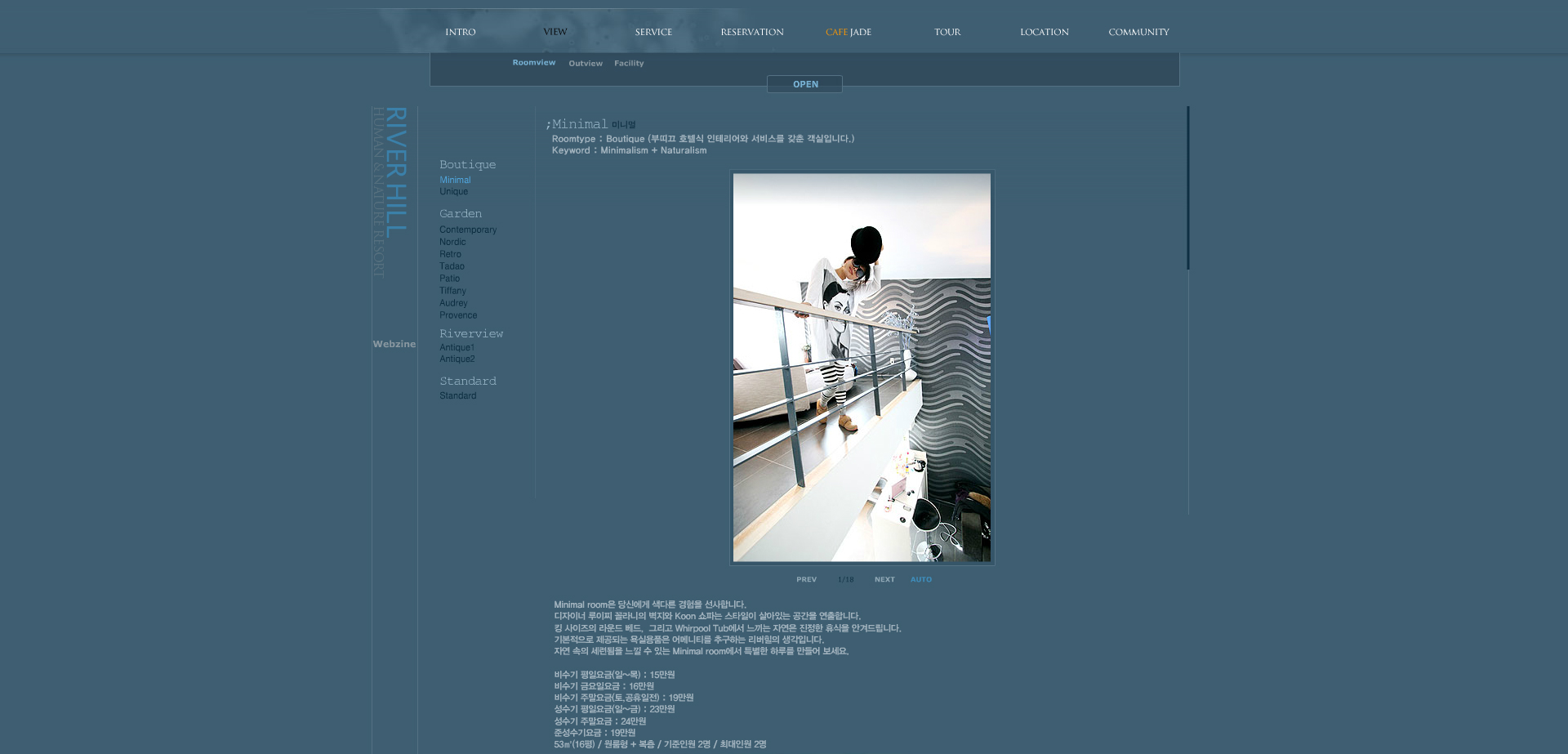Screen dimensions: 1568x754
Task: Select LOCATION in the top navigation
Action: pos(1044,32)
